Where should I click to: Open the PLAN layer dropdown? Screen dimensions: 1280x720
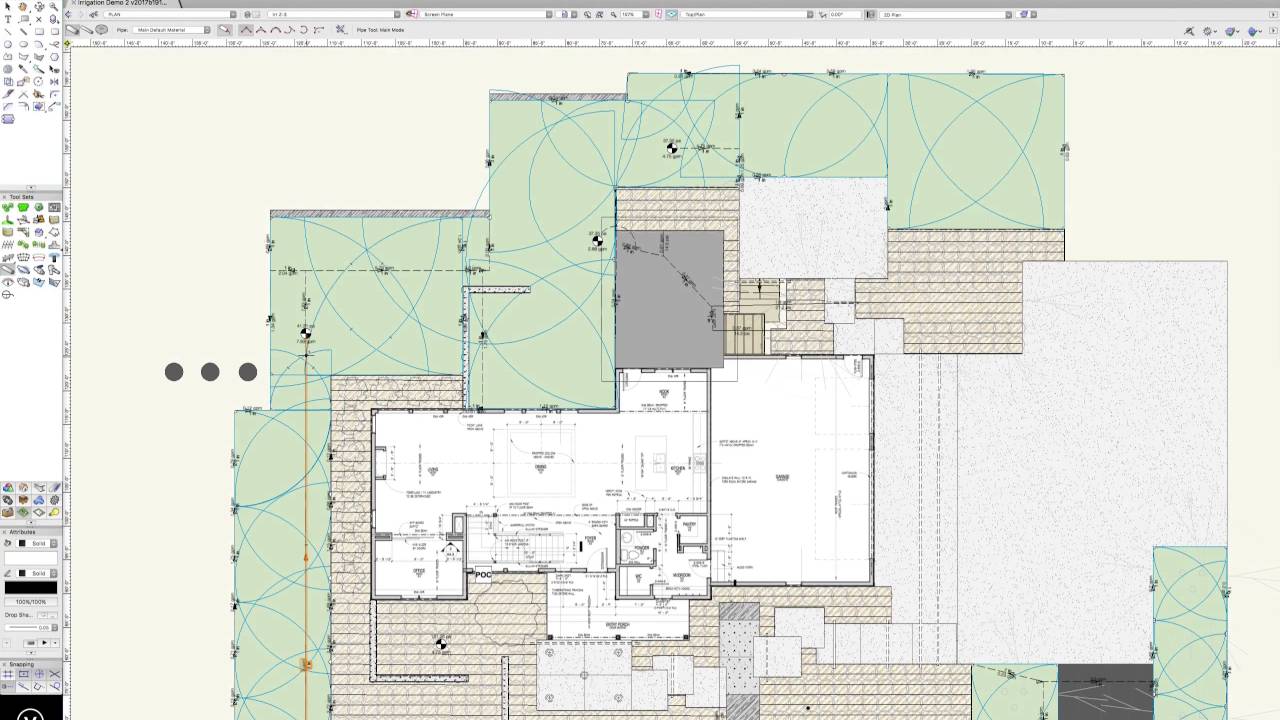point(168,14)
